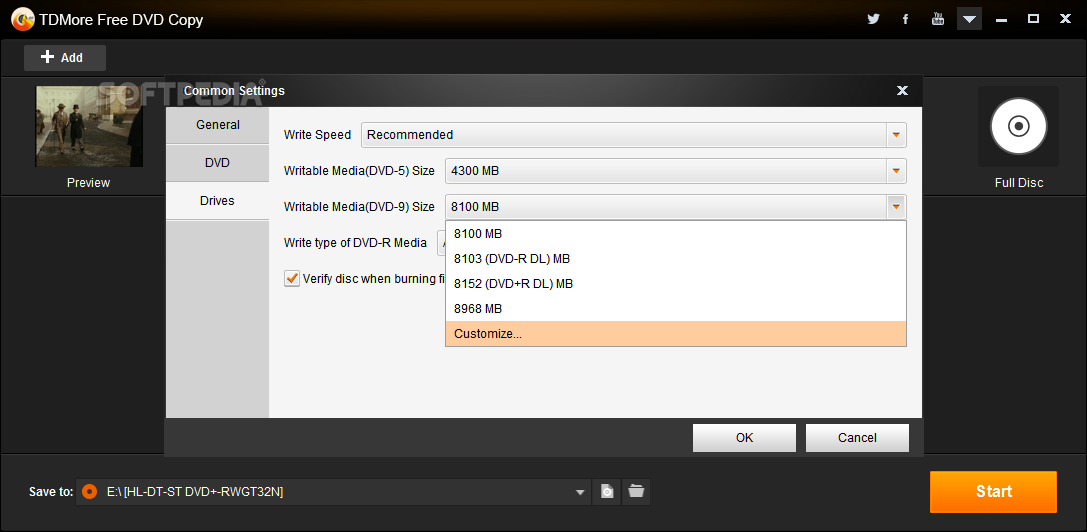
Task: Click the Add button
Action: click(x=64, y=58)
